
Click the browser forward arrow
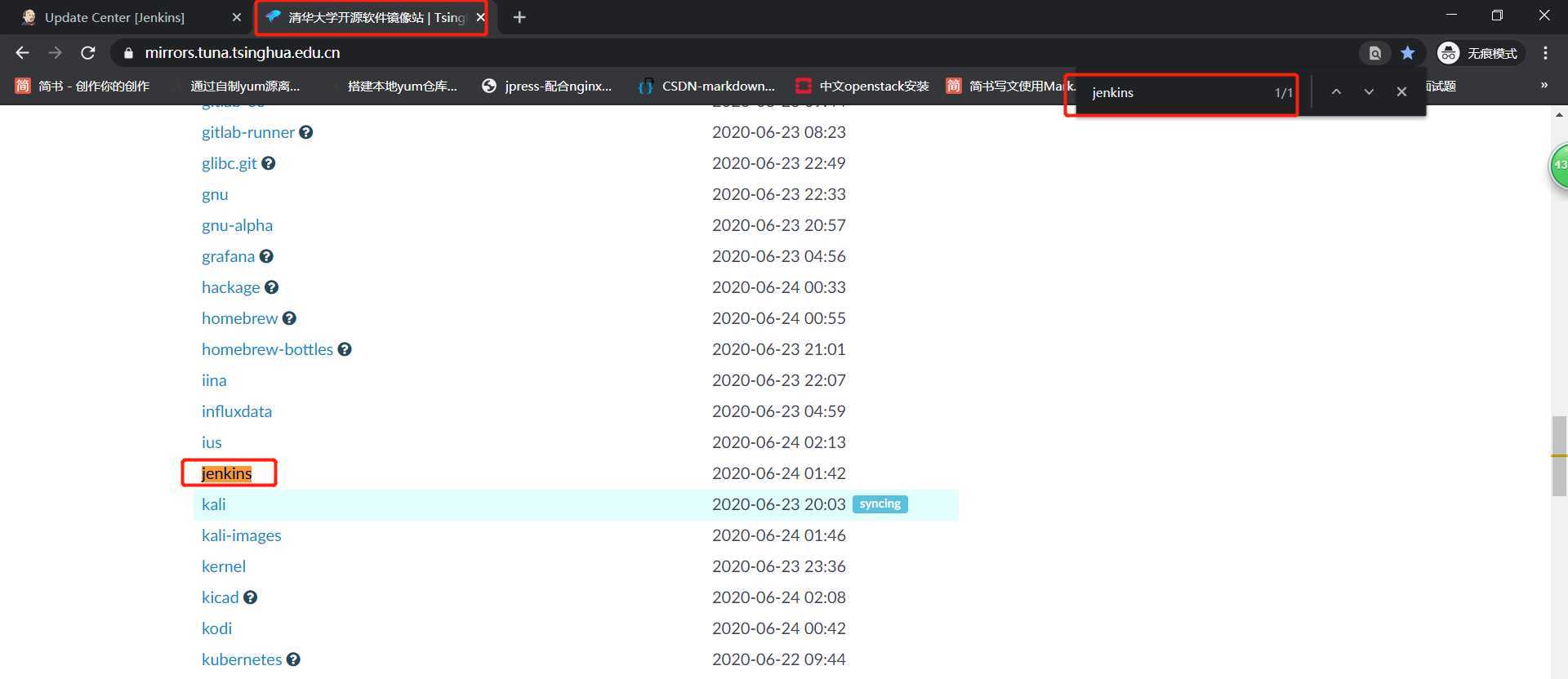pyautogui.click(x=55, y=53)
